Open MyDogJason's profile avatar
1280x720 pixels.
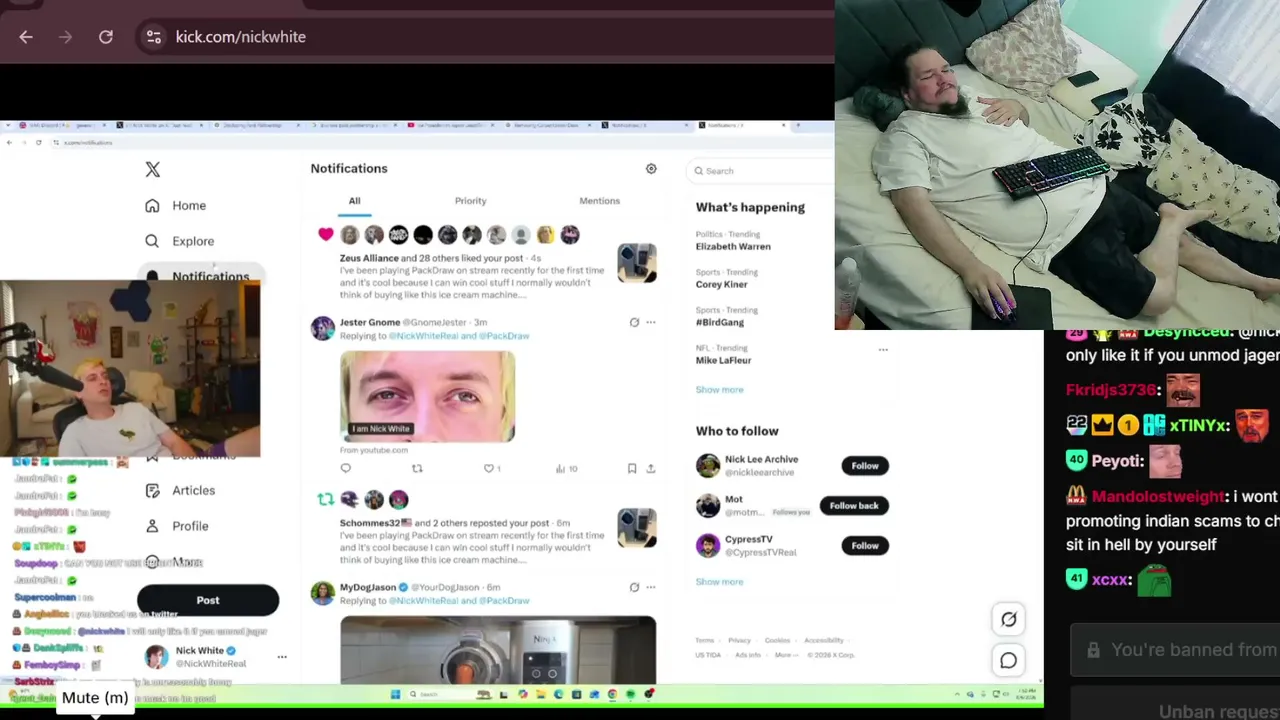click(322, 593)
